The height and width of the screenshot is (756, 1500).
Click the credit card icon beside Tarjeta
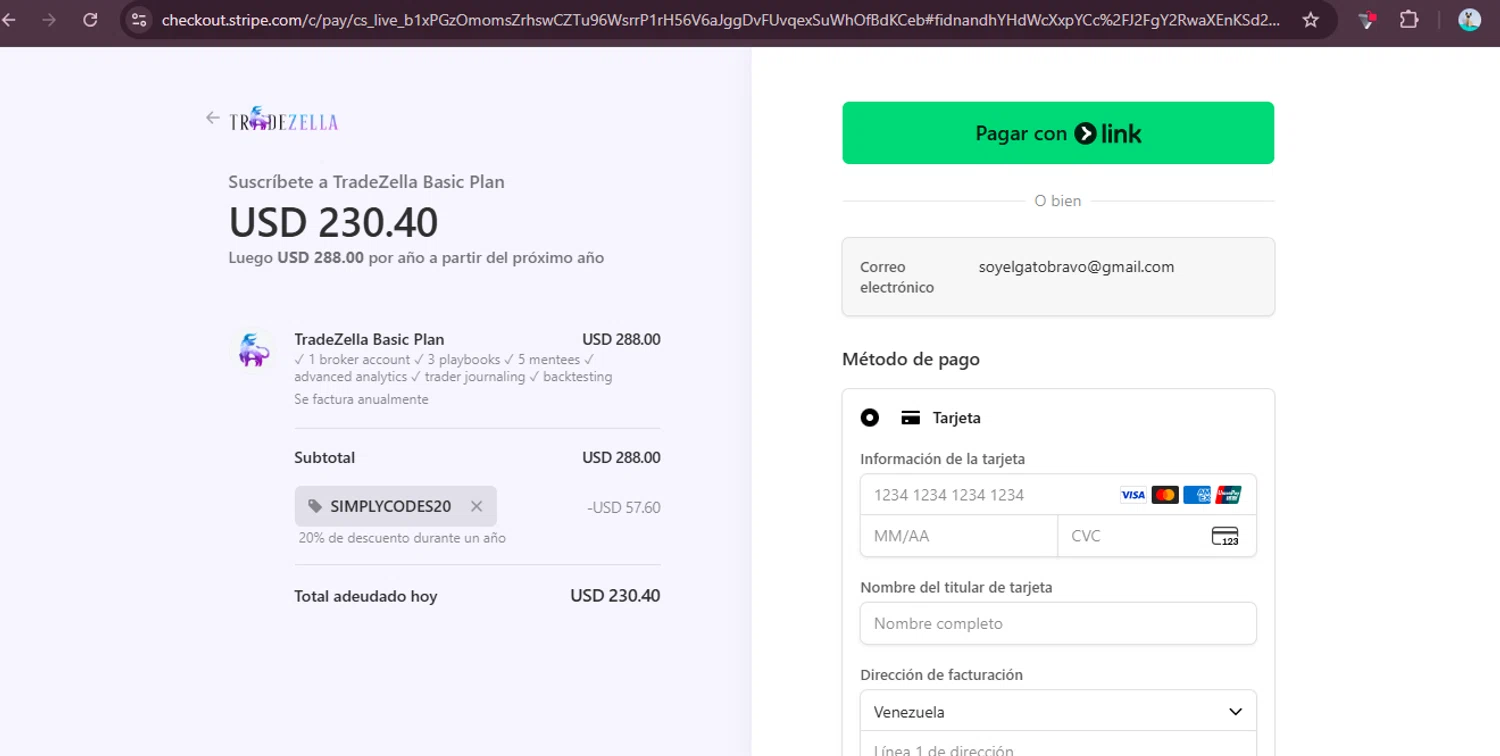coord(910,418)
